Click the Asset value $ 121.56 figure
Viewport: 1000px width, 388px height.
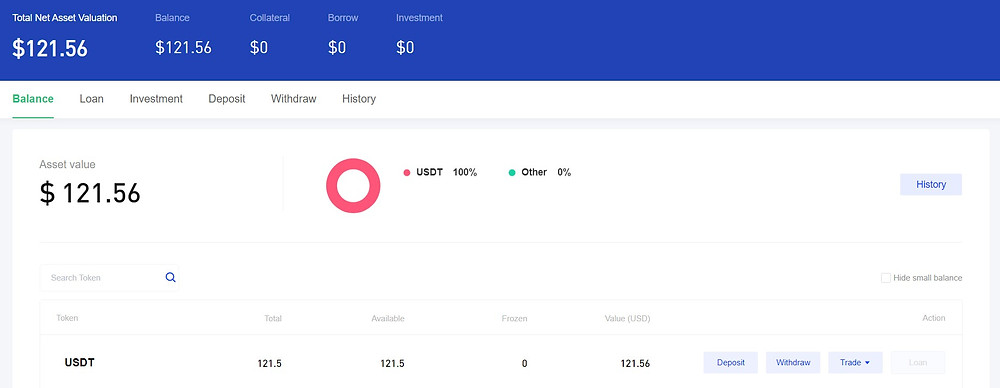[x=90, y=193]
